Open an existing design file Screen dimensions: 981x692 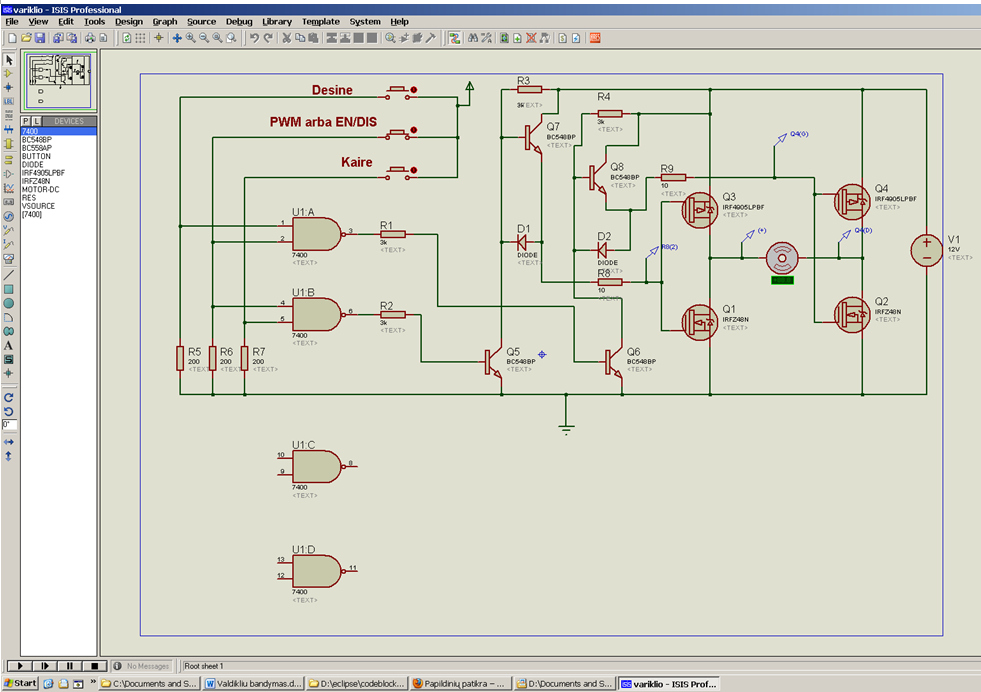pos(26,38)
